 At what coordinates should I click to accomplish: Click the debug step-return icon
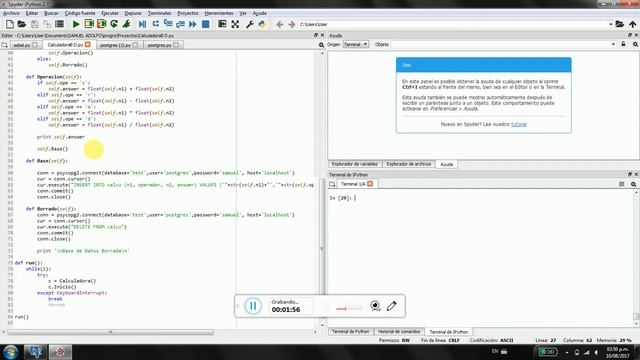click(180, 24)
